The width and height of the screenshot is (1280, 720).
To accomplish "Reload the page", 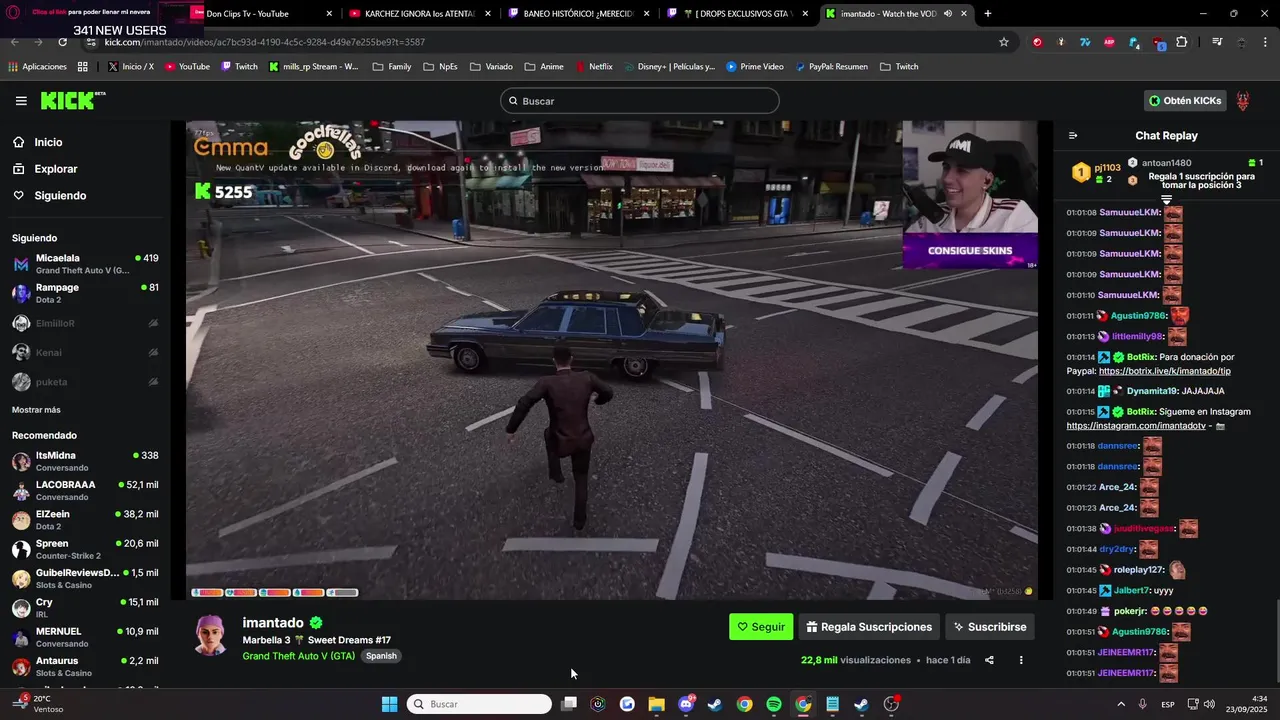I will coord(62,42).
